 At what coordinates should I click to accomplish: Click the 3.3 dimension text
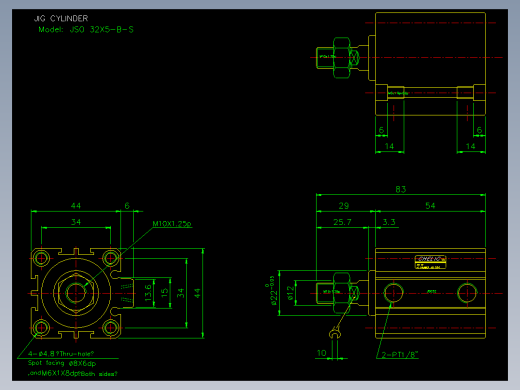click(x=389, y=222)
